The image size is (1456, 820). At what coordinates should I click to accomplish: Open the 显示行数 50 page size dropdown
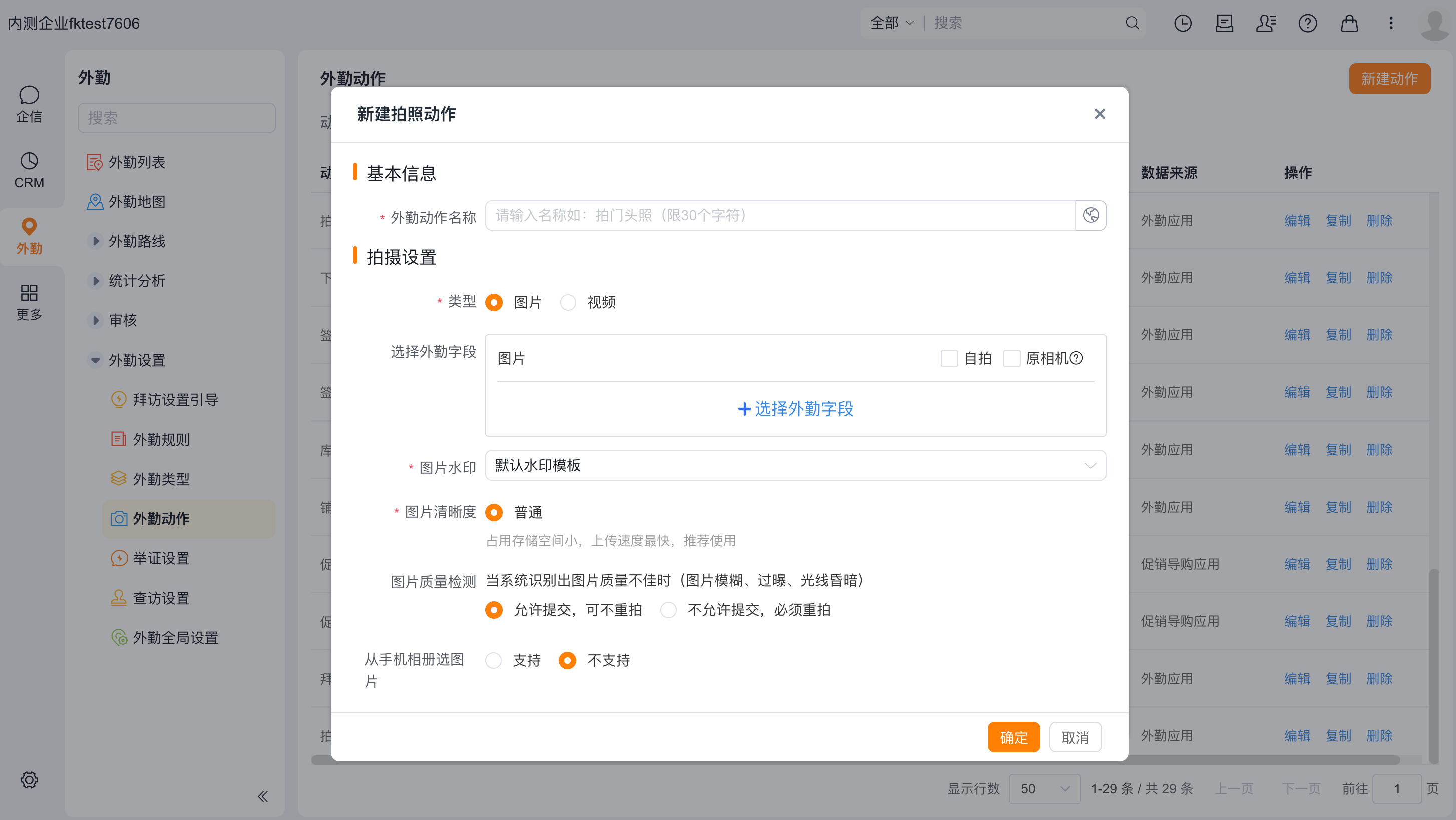pyautogui.click(x=1044, y=789)
